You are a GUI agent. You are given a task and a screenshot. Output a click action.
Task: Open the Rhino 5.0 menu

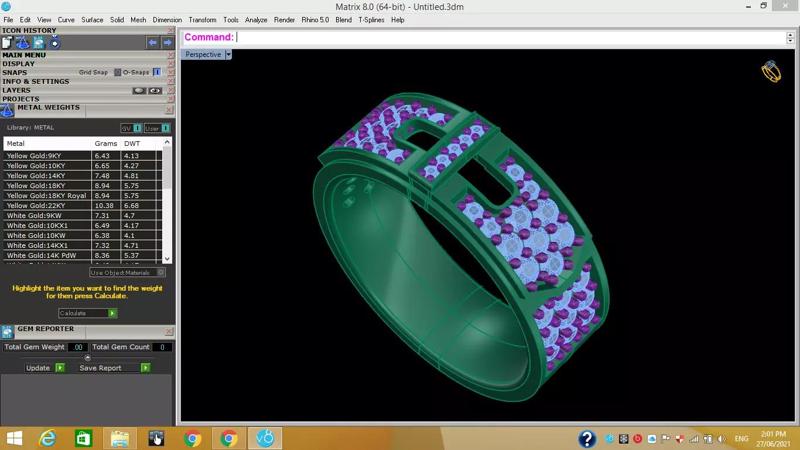coord(315,20)
